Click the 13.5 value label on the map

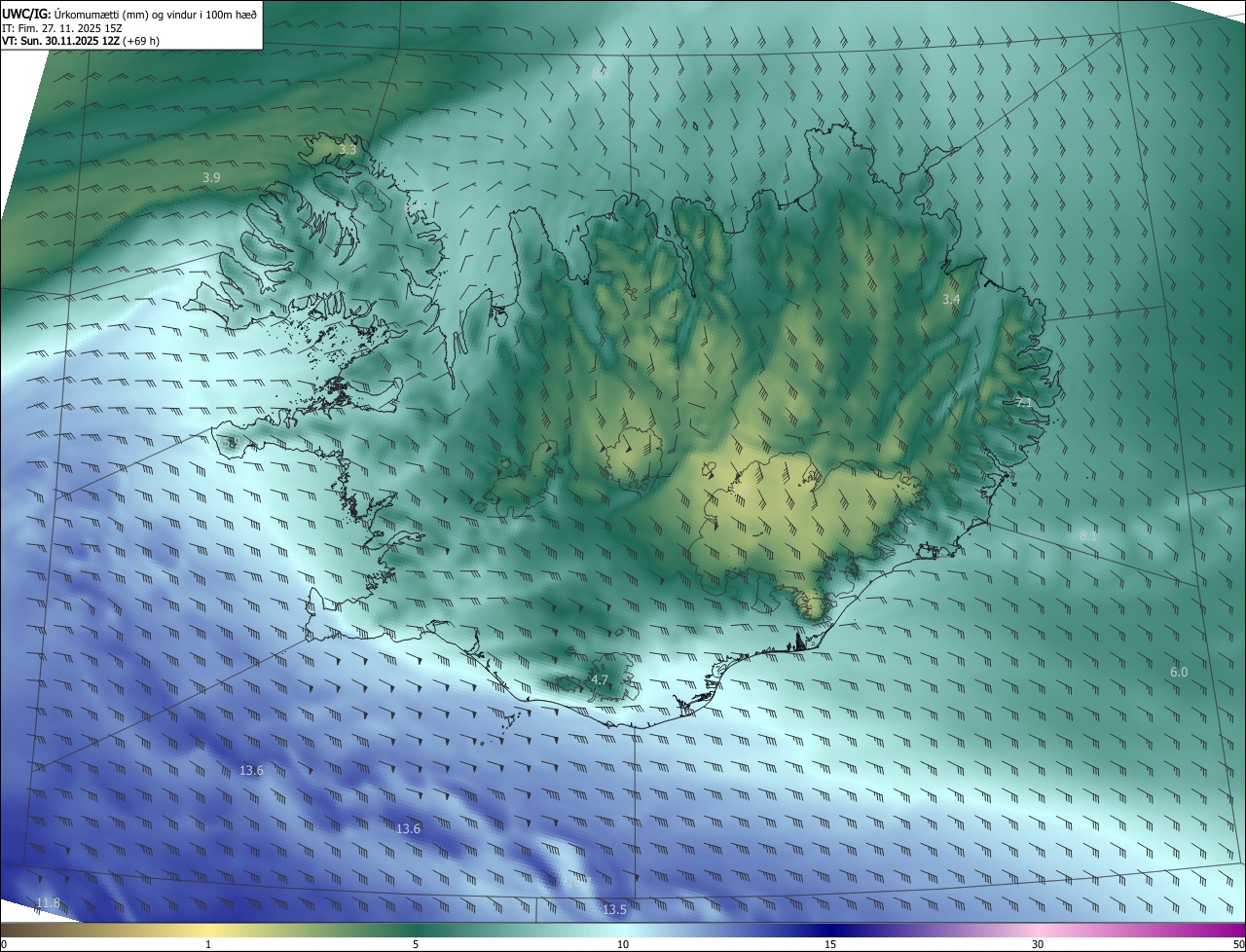coord(614,910)
